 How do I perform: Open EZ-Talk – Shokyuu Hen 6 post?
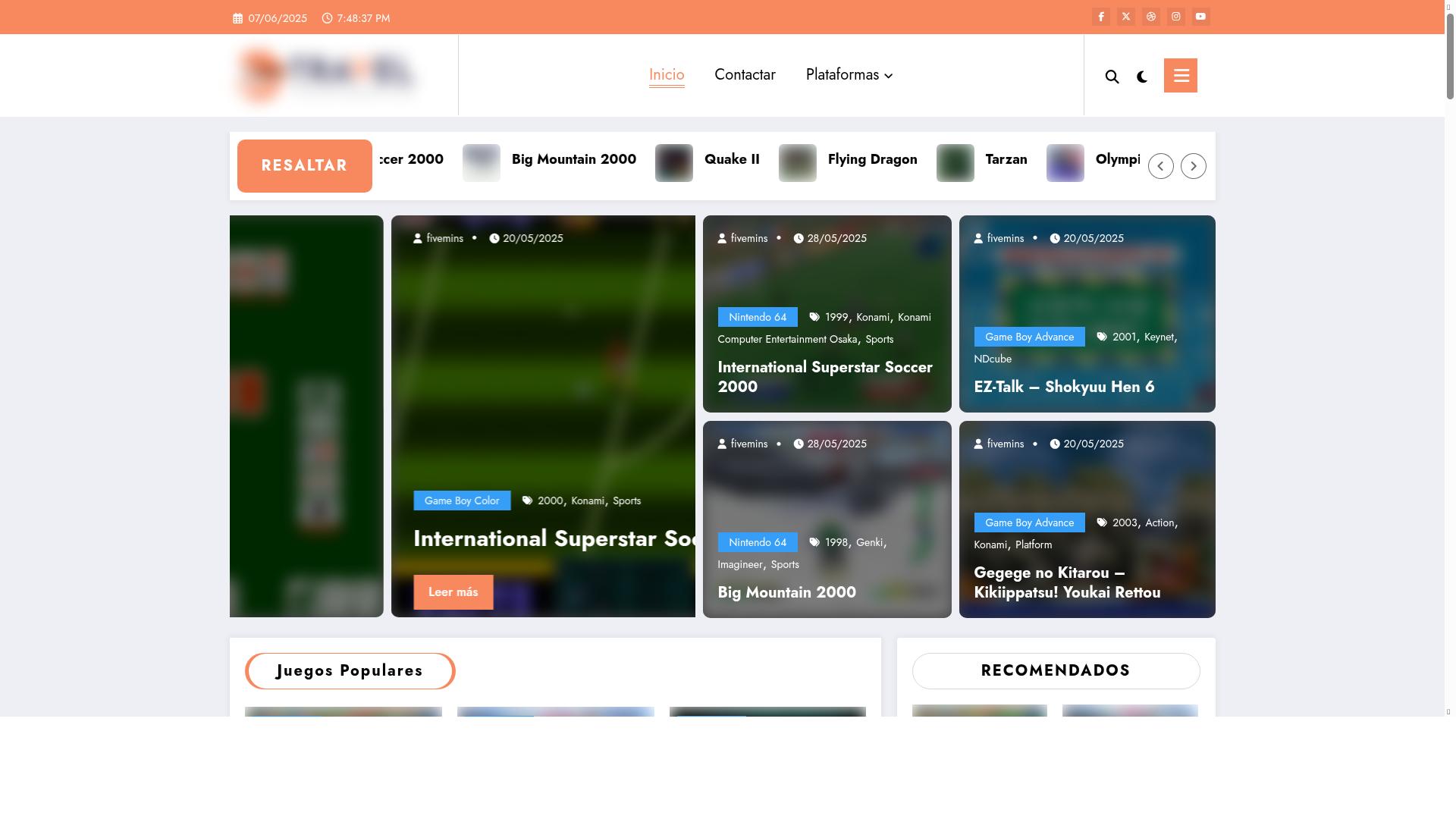pos(1064,387)
